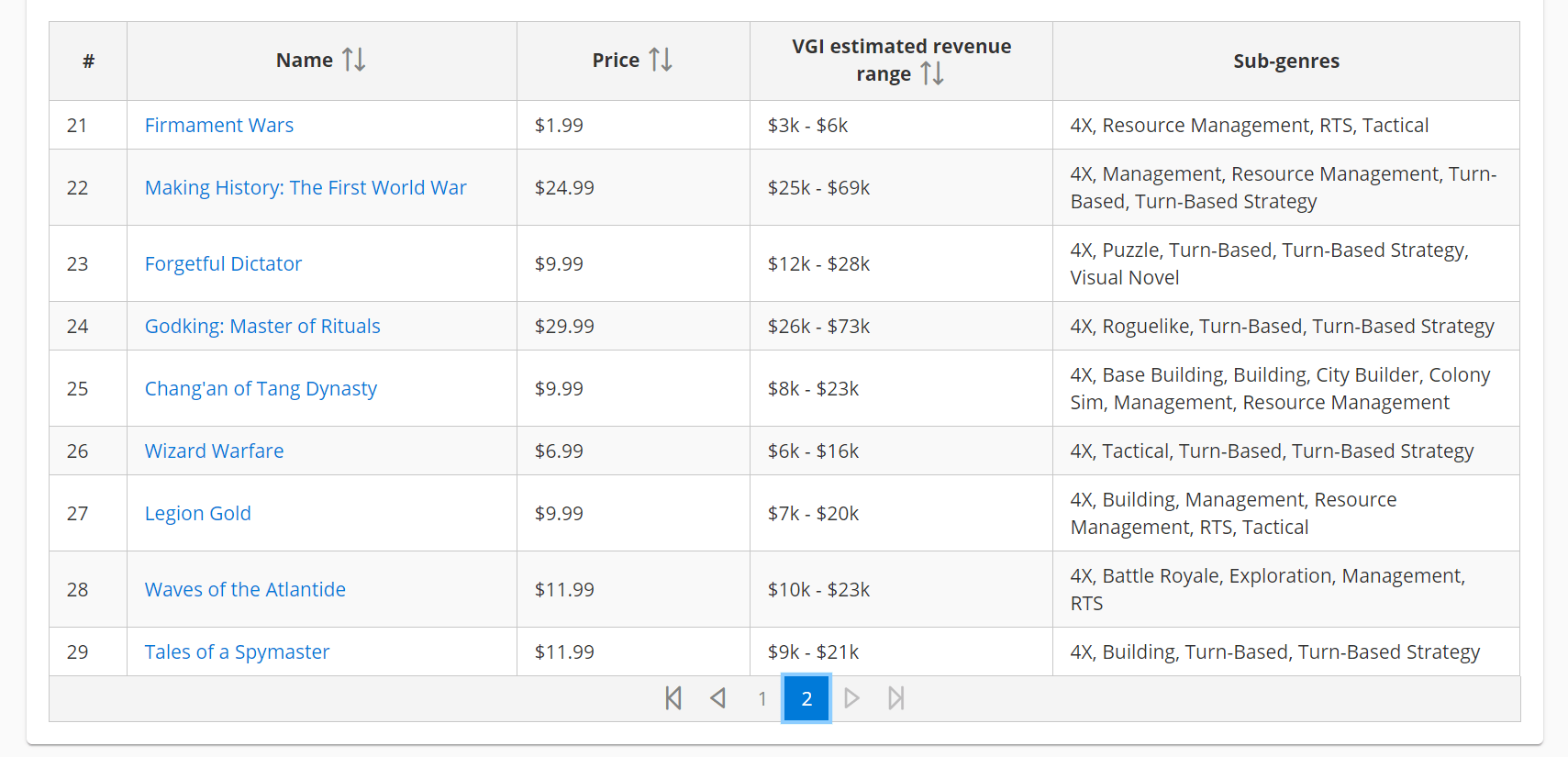Select page 1 in pagination
Screen dimensions: 1568x757
762,698
